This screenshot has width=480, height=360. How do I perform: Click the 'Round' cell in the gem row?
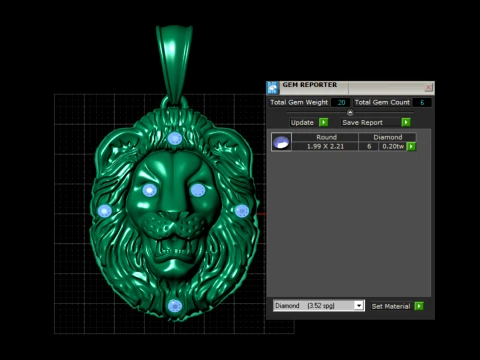tap(326, 137)
